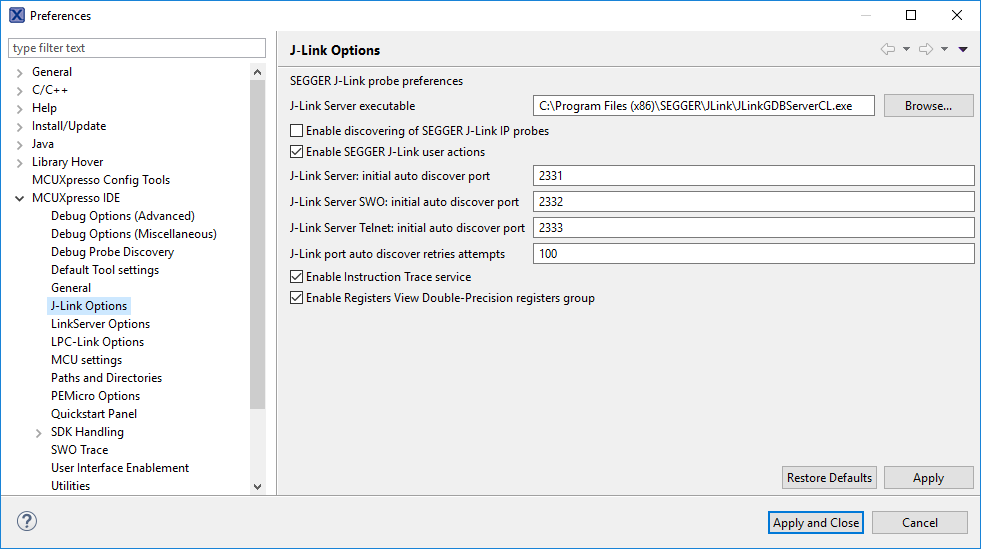Disable Instruction Trace service checkbox
The width and height of the screenshot is (981, 549).
296,277
